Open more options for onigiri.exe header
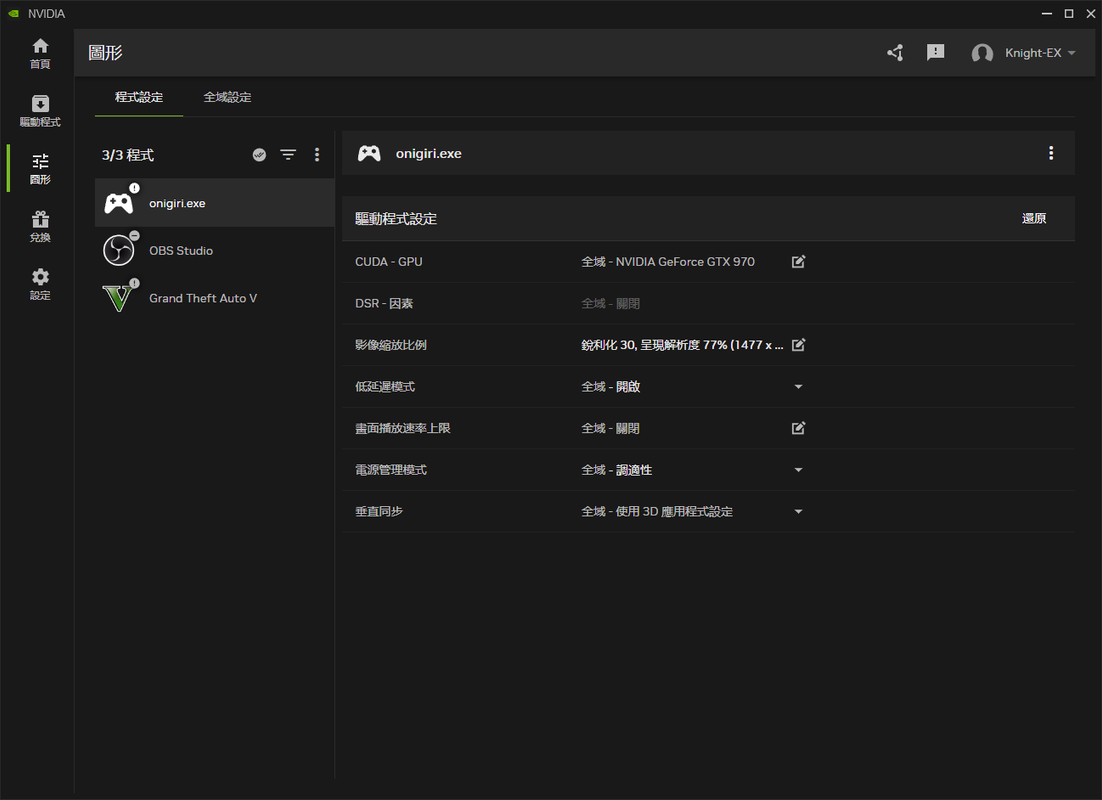This screenshot has height=800, width=1102. point(1051,153)
